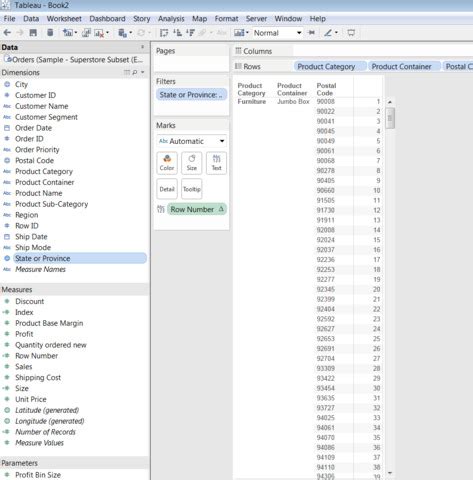The width and height of the screenshot is (473, 480).
Task: Open the Analysis menu
Action: [171, 19]
